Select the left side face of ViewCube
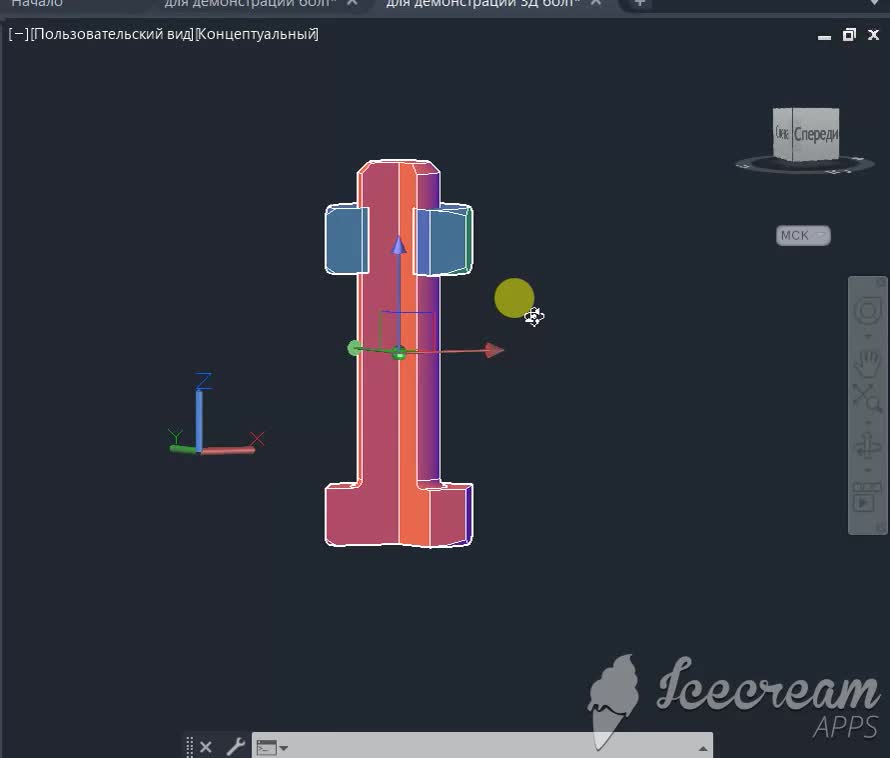 coord(782,133)
